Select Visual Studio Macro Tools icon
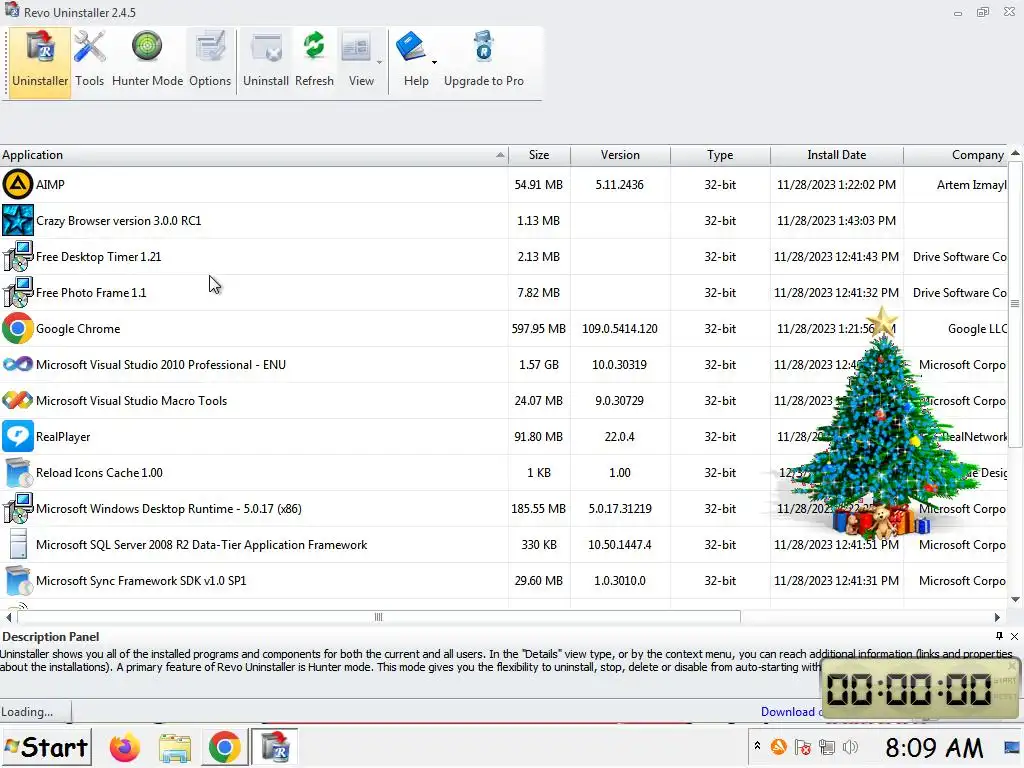The image size is (1024, 768). [x=18, y=400]
